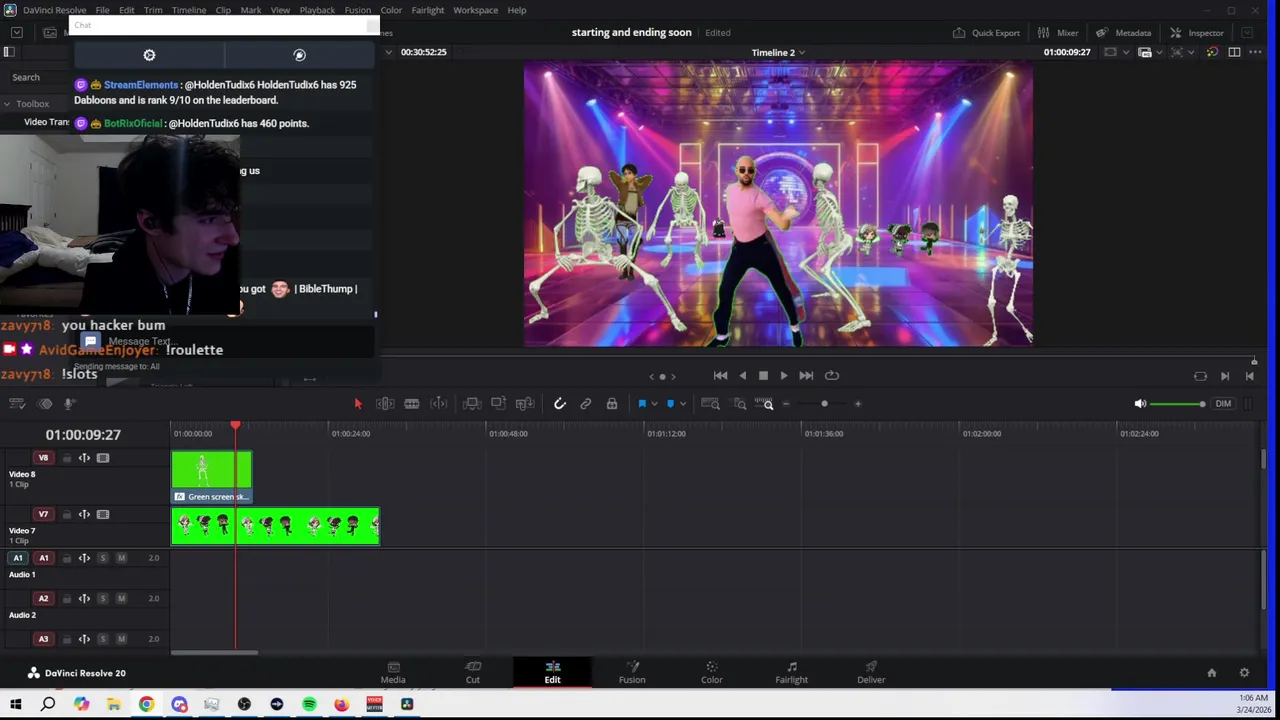This screenshot has width=1280, height=720.
Task: Toggle timeline Snapping magnet icon
Action: pos(560,404)
